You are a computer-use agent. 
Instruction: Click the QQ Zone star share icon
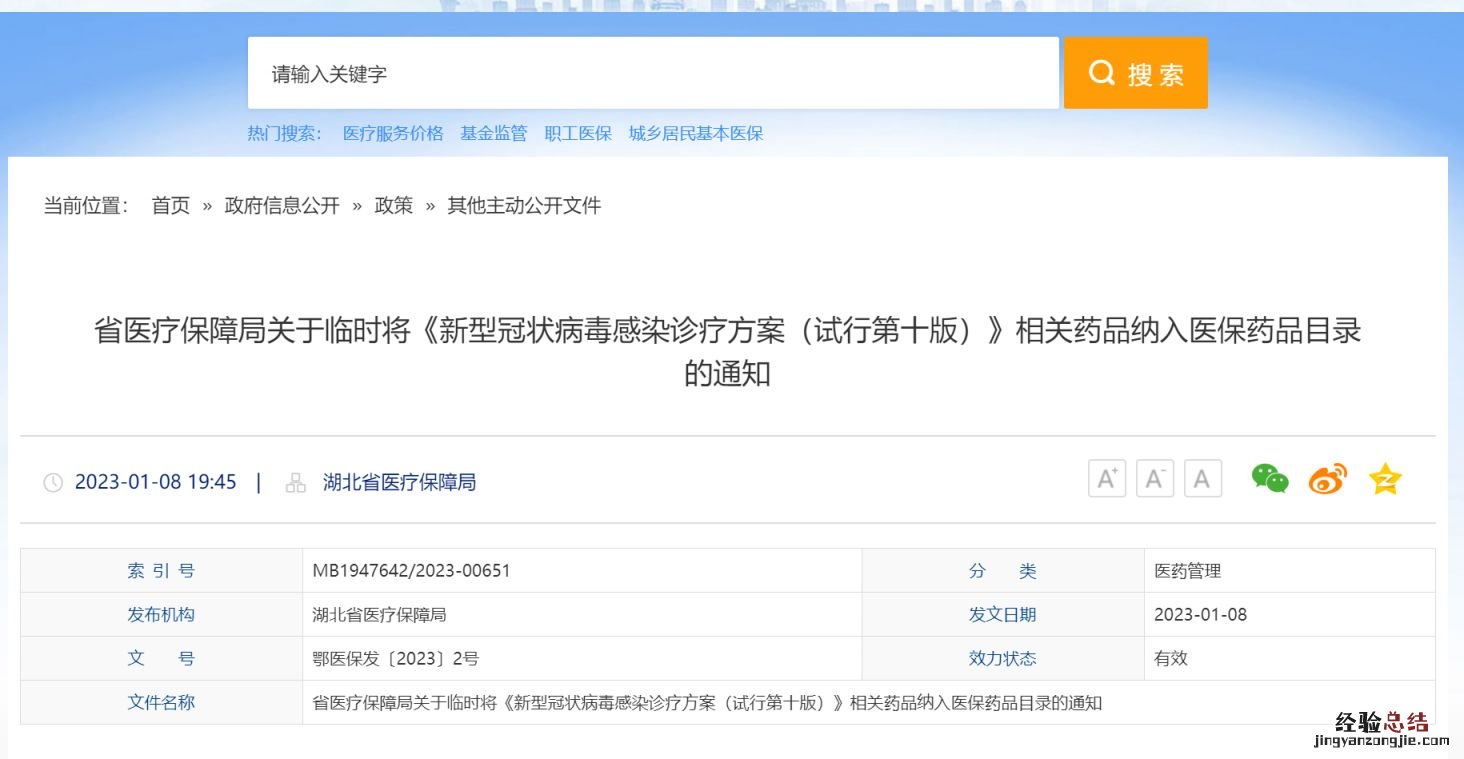(1385, 479)
